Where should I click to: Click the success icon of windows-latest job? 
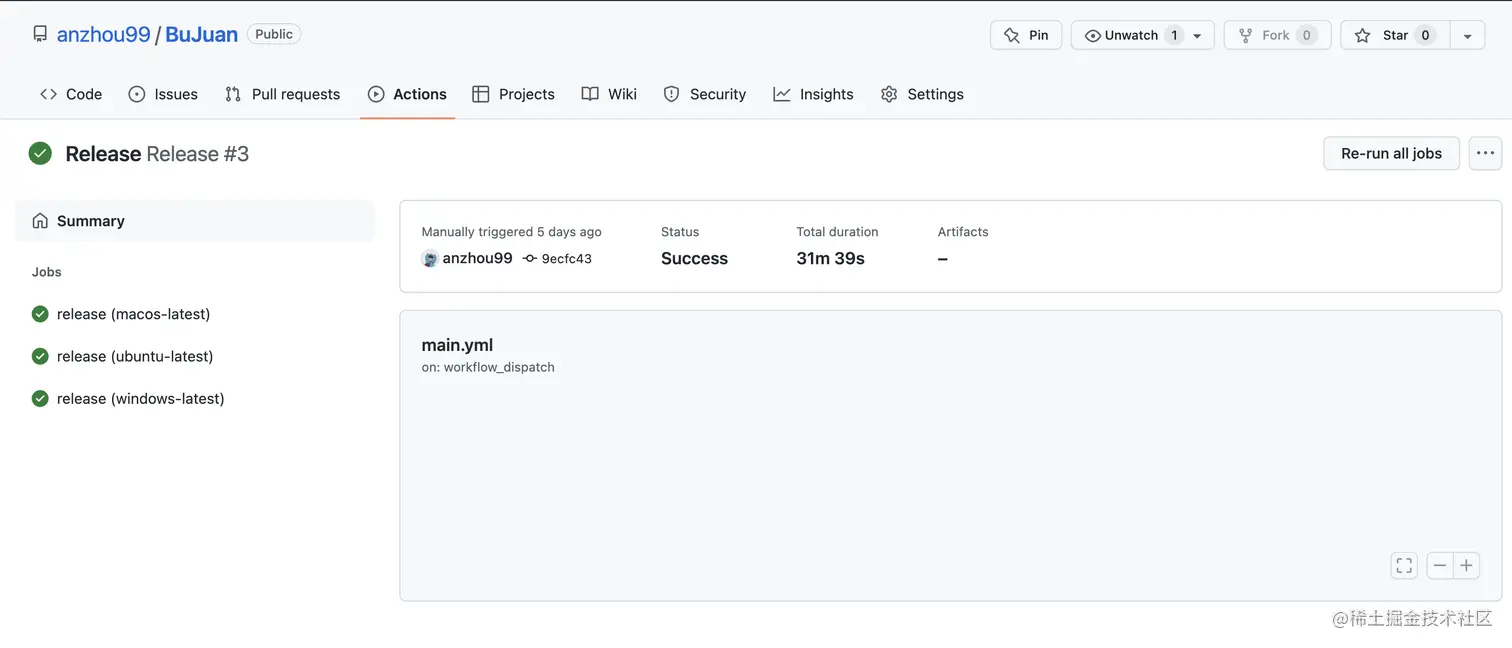click(x=40, y=398)
